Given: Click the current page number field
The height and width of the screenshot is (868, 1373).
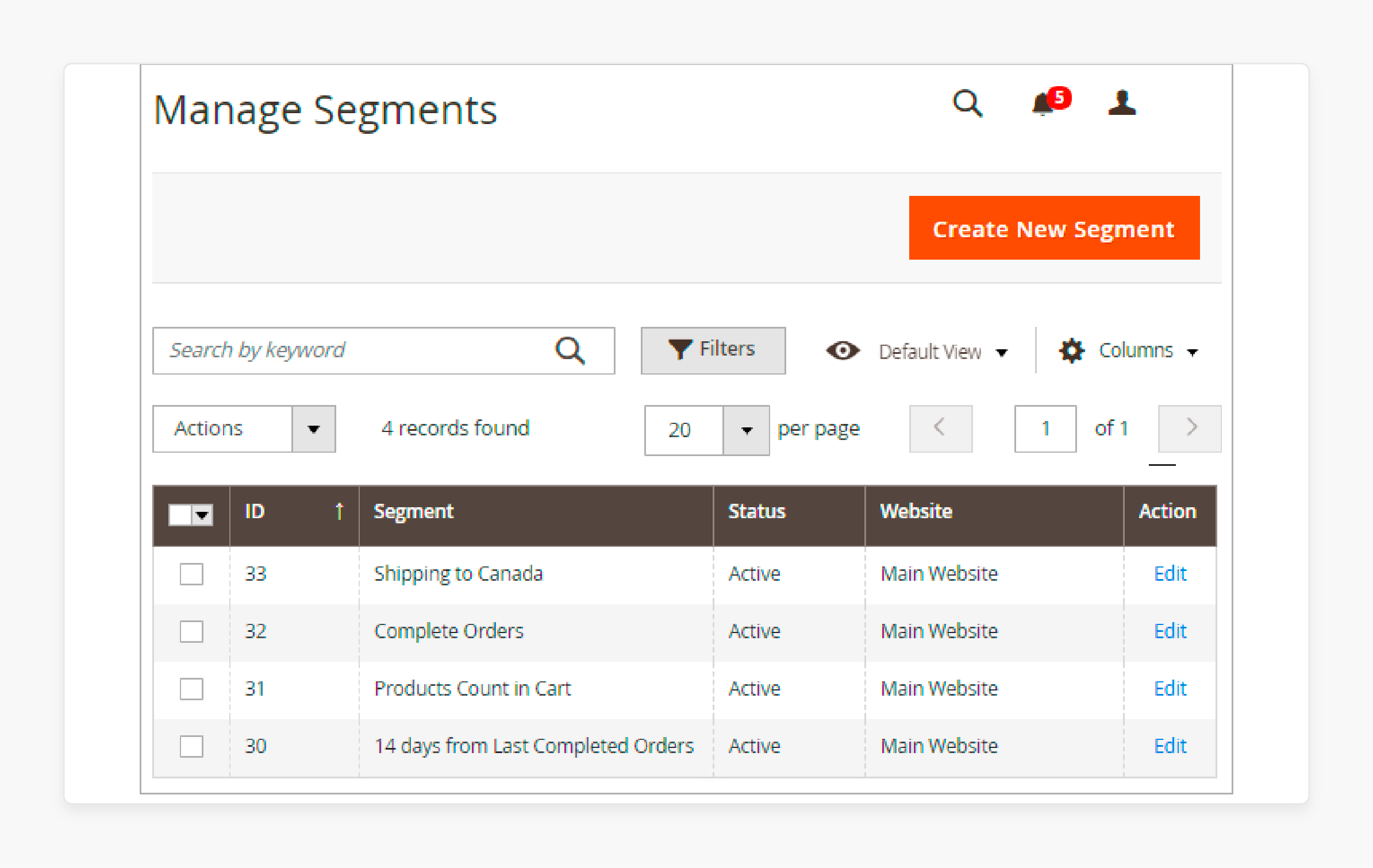Looking at the screenshot, I should [x=1045, y=429].
